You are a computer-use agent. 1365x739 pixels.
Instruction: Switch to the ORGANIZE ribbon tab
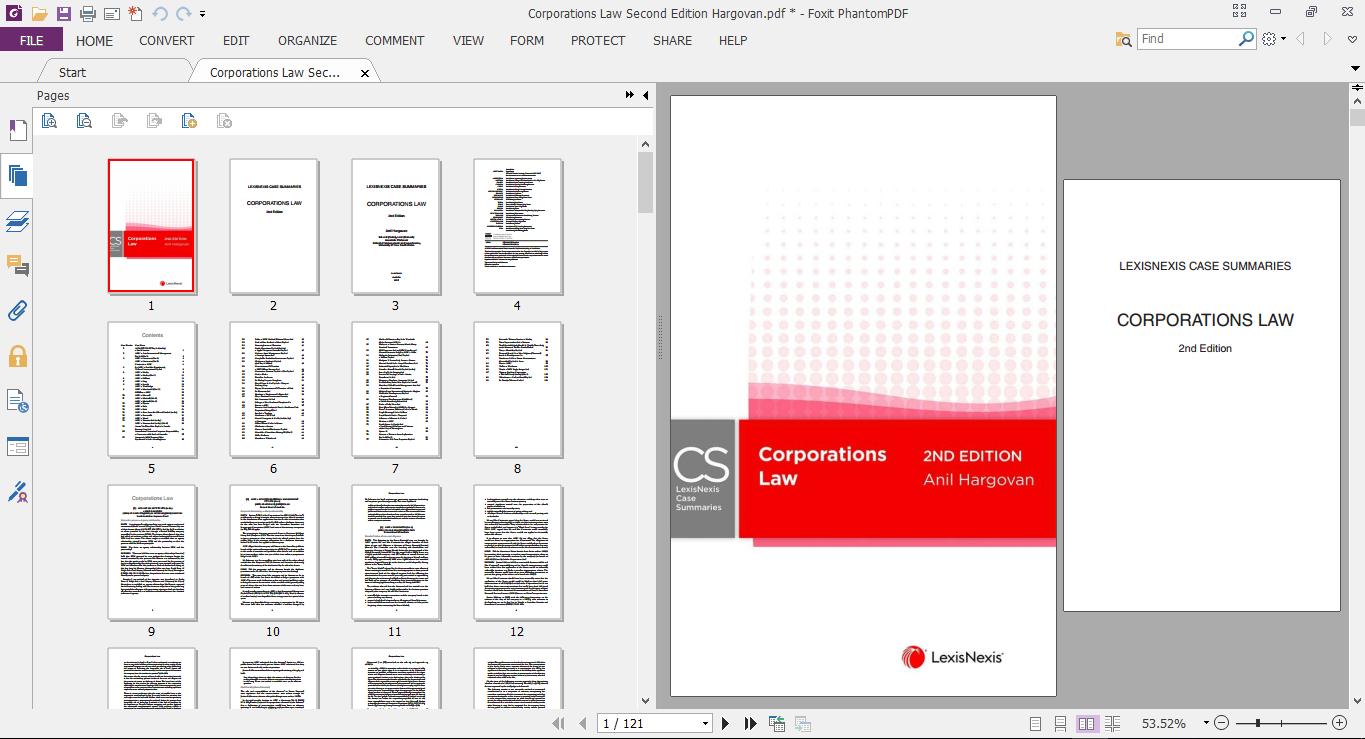click(307, 41)
